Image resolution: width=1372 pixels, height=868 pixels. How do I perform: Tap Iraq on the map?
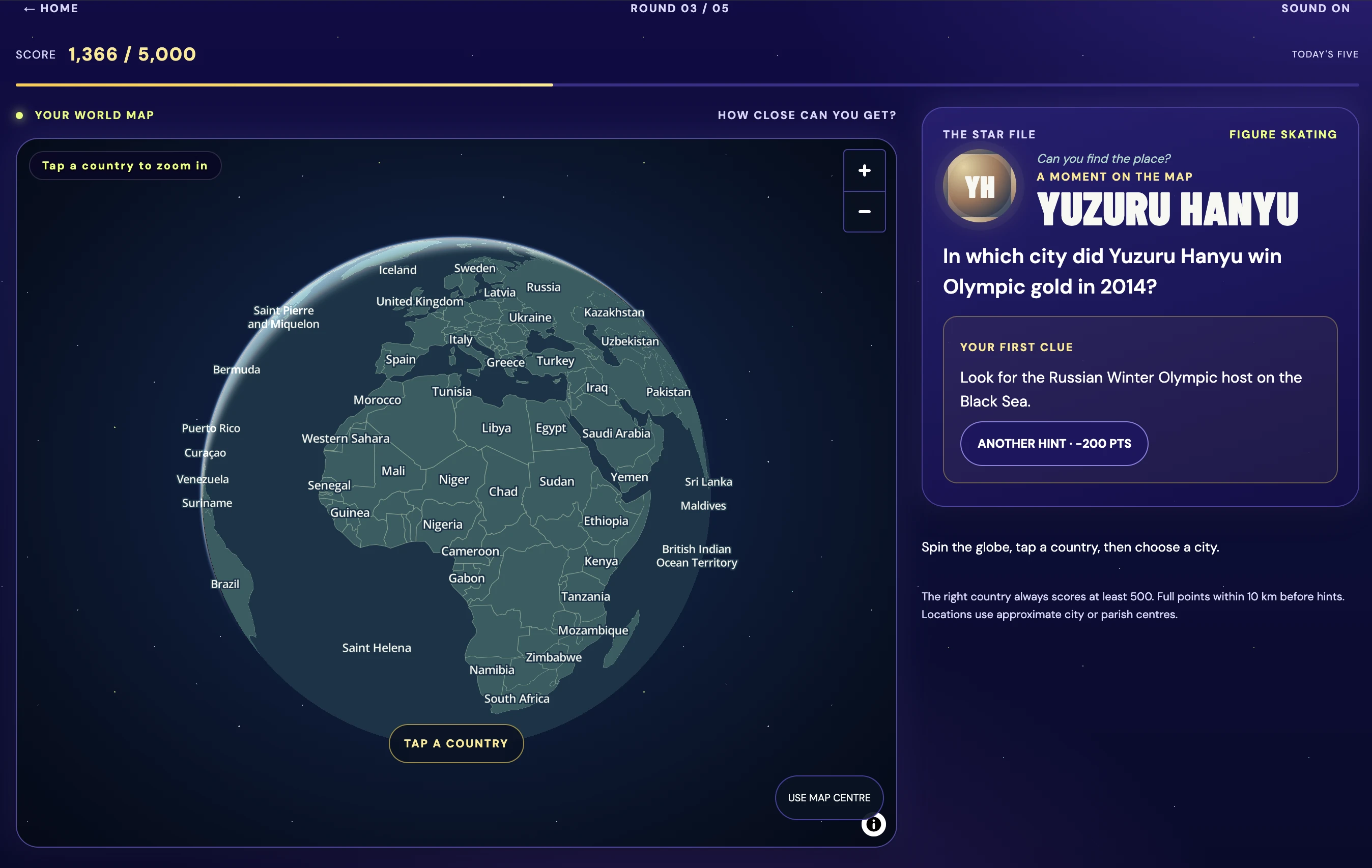pyautogui.click(x=596, y=388)
